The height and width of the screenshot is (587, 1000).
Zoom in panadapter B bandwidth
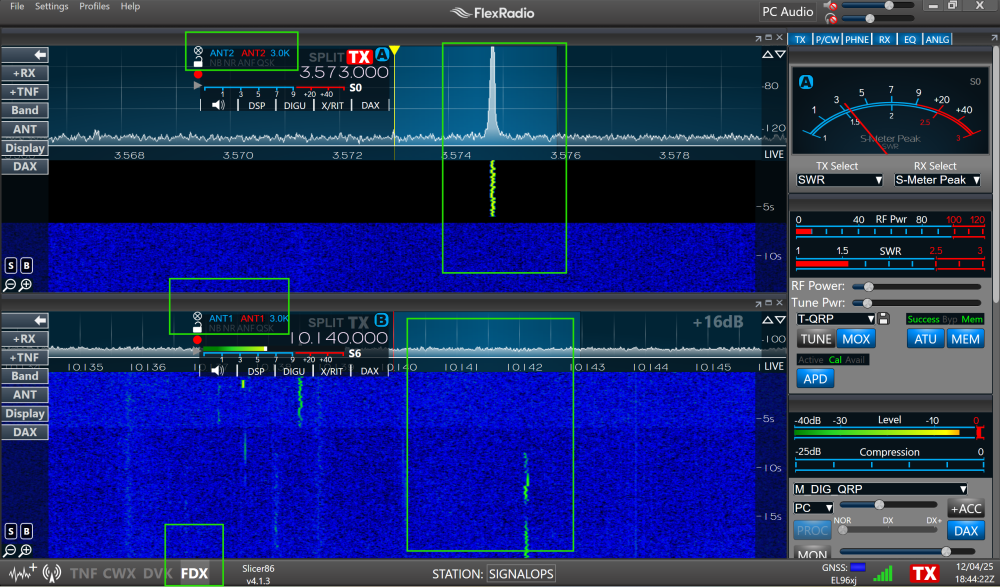(26, 551)
